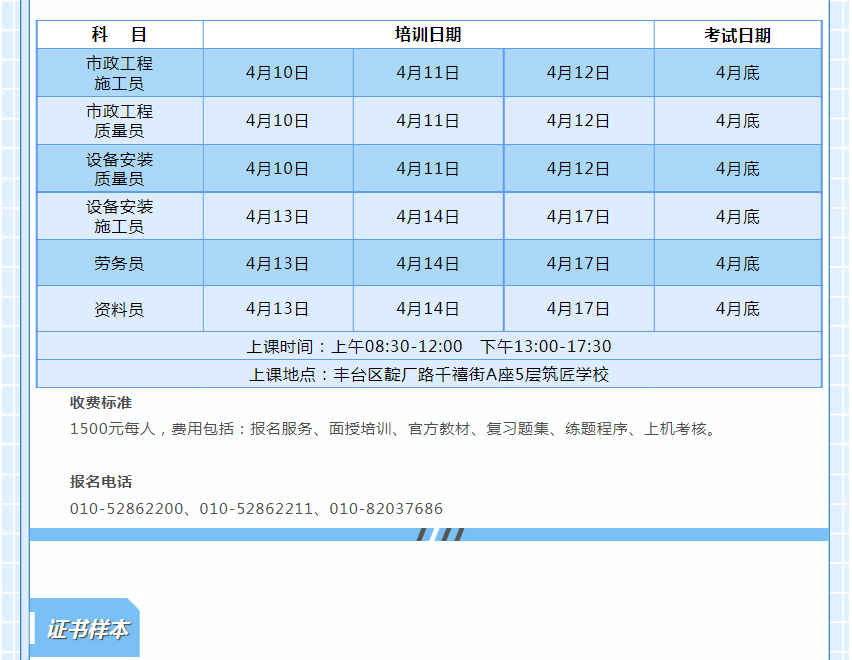
Task: Select the 设备安装质量员 subject cell
Action: (120, 169)
